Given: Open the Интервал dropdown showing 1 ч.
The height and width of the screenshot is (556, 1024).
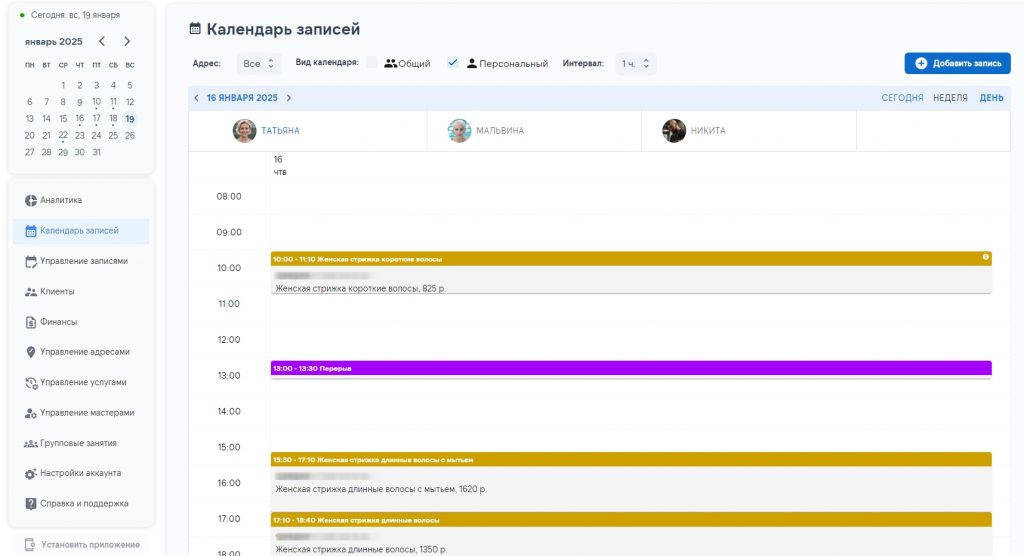Looking at the screenshot, I should pyautogui.click(x=636, y=64).
